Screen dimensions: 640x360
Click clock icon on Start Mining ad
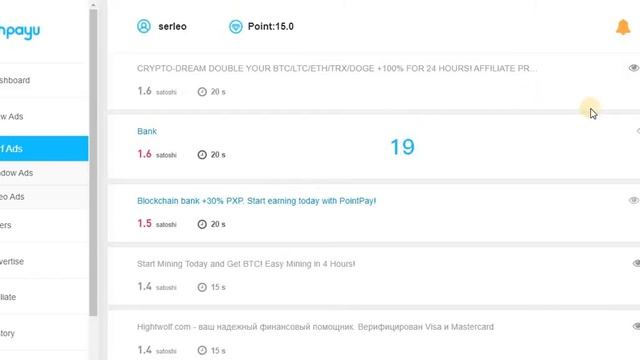point(202,287)
